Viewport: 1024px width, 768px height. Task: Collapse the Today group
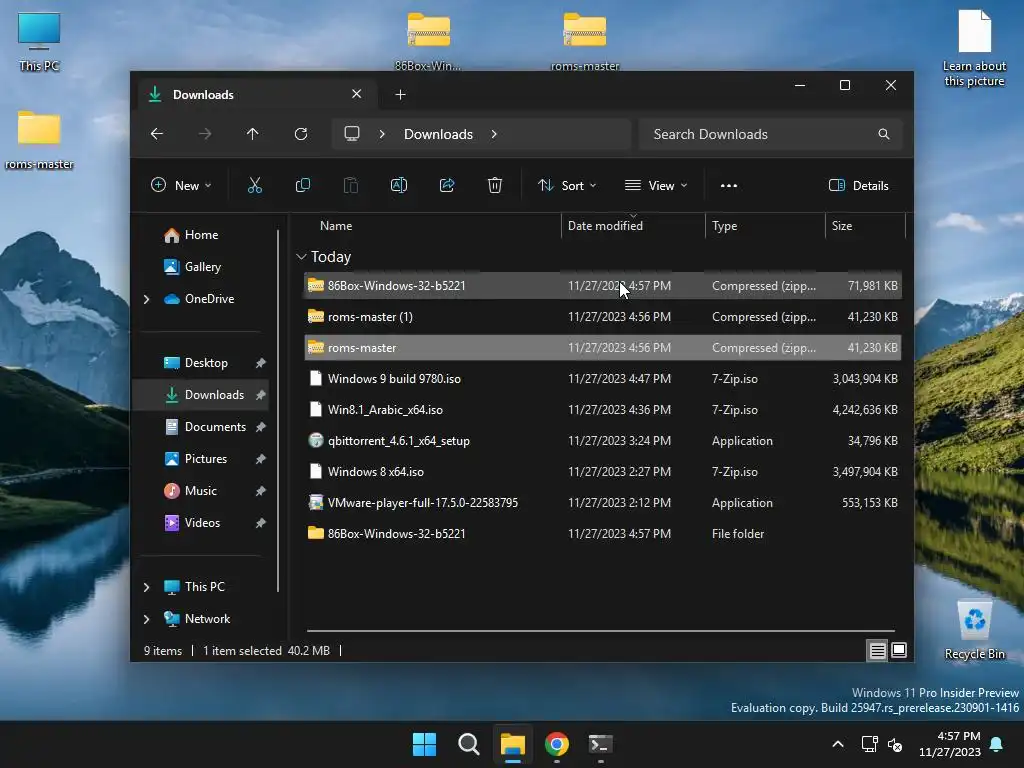[x=301, y=257]
